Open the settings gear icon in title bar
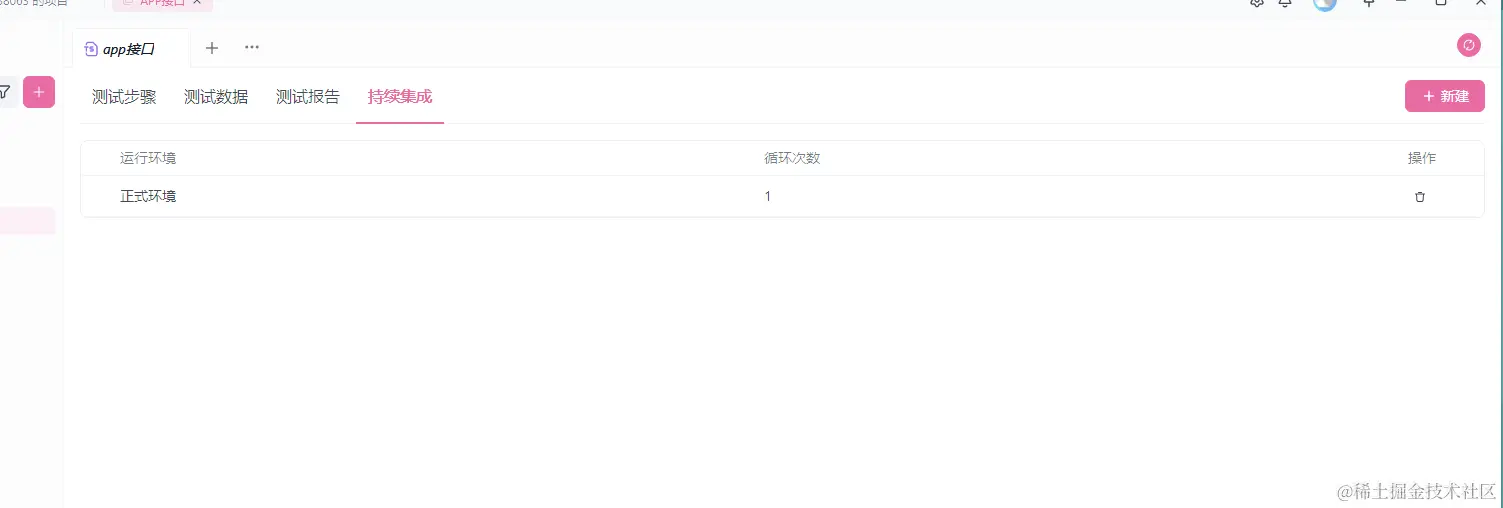The height and width of the screenshot is (508, 1503). click(x=1257, y=3)
